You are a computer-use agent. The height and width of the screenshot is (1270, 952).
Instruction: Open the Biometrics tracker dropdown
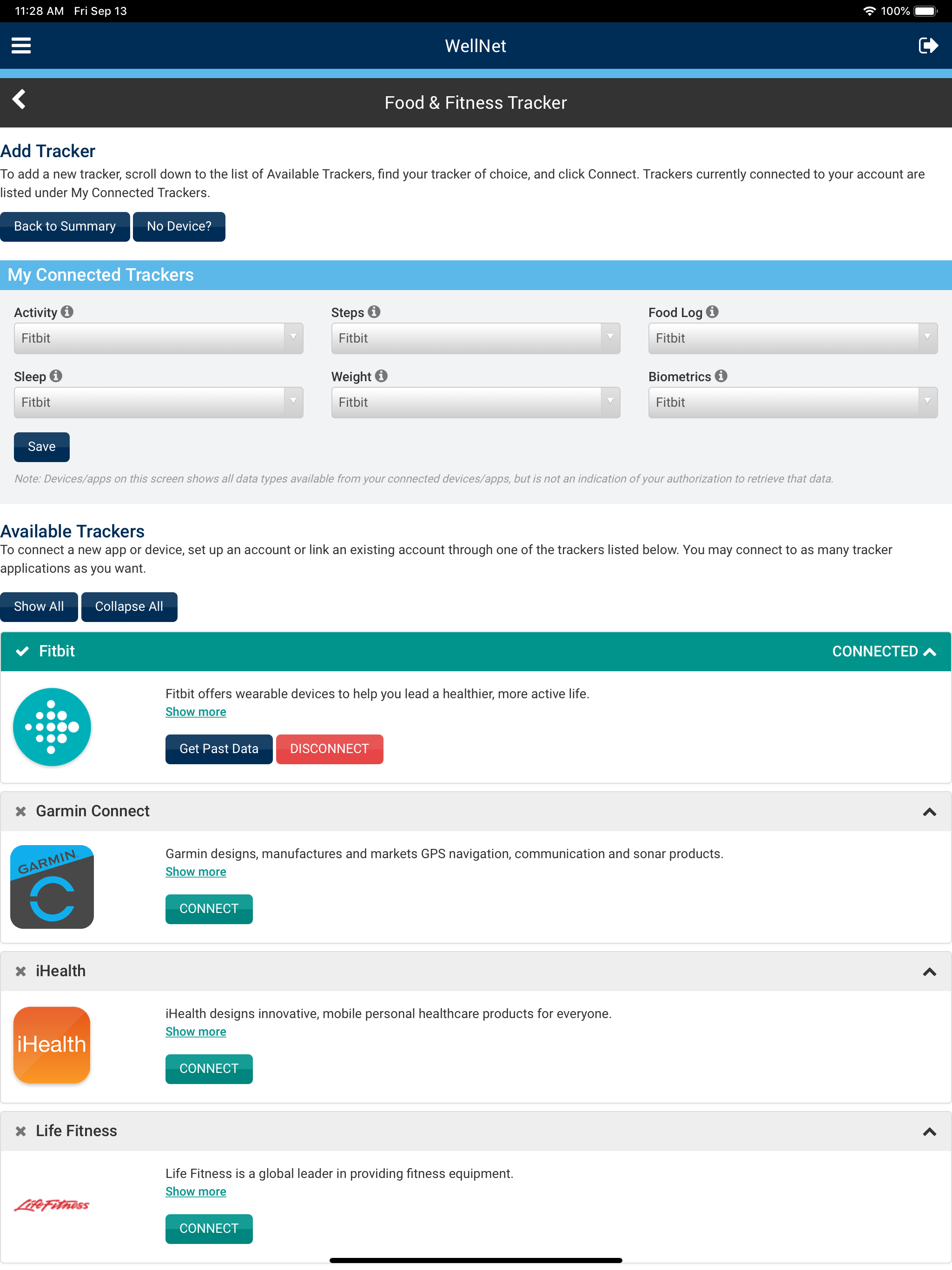tap(793, 403)
